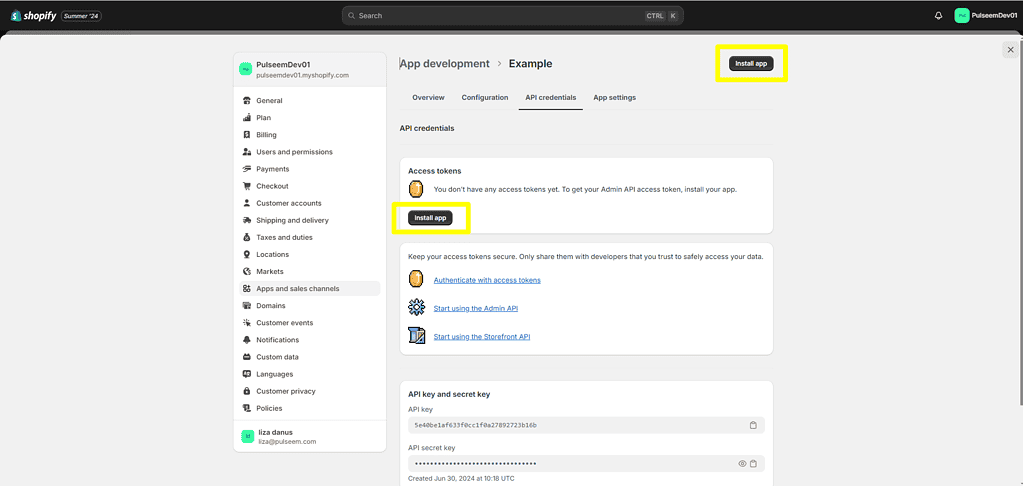
Task: Click the Shipping and delivery truck icon
Action: point(247,220)
